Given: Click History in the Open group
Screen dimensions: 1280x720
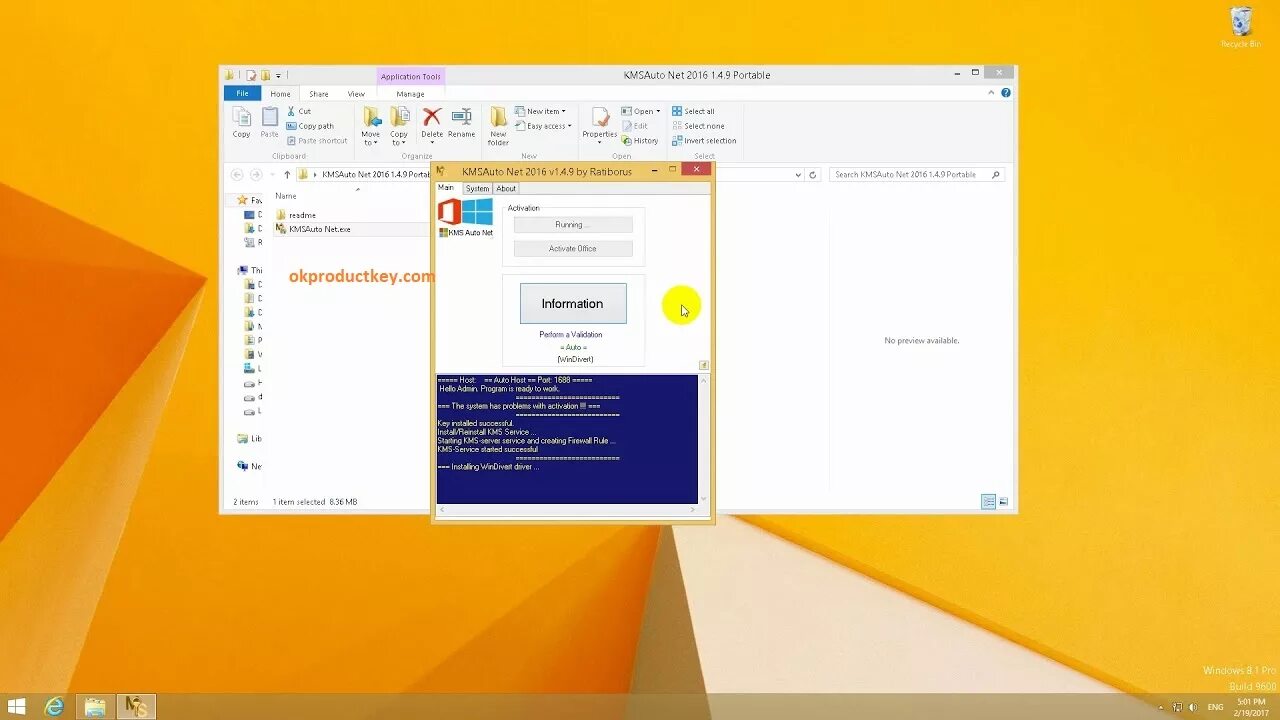Looking at the screenshot, I should 640,140.
